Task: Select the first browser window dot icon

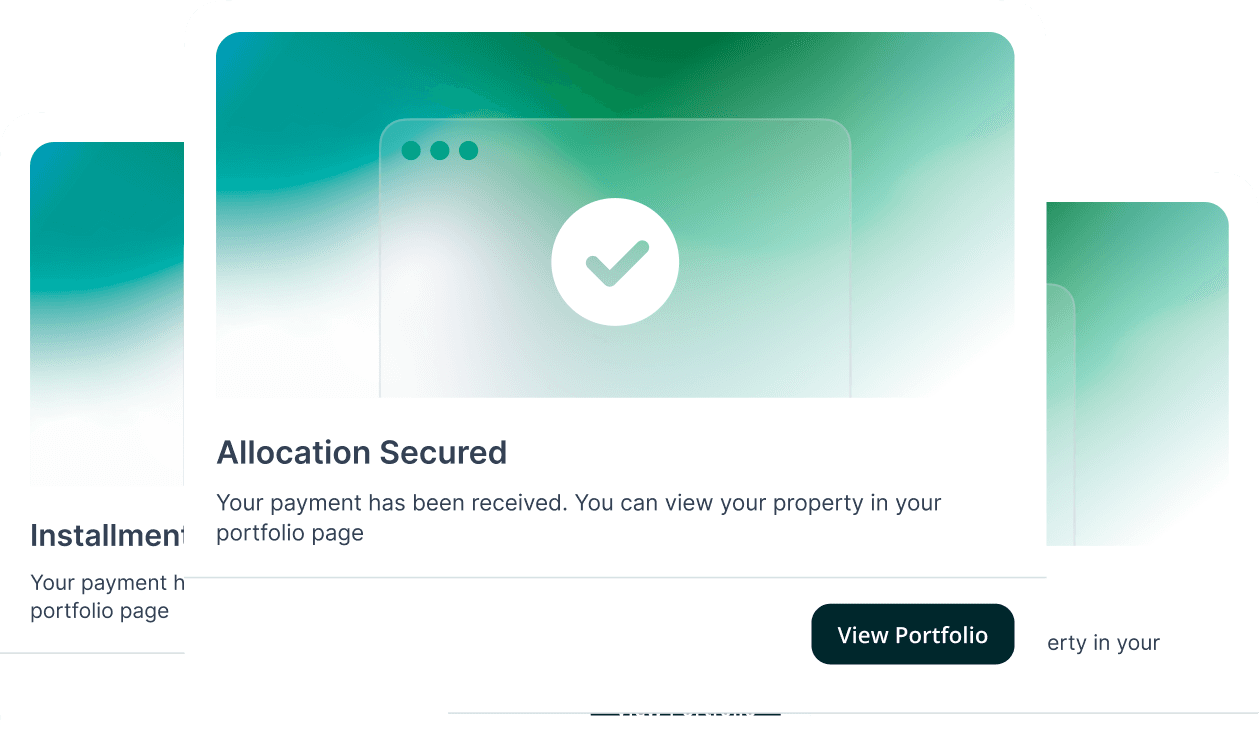Action: click(x=409, y=150)
